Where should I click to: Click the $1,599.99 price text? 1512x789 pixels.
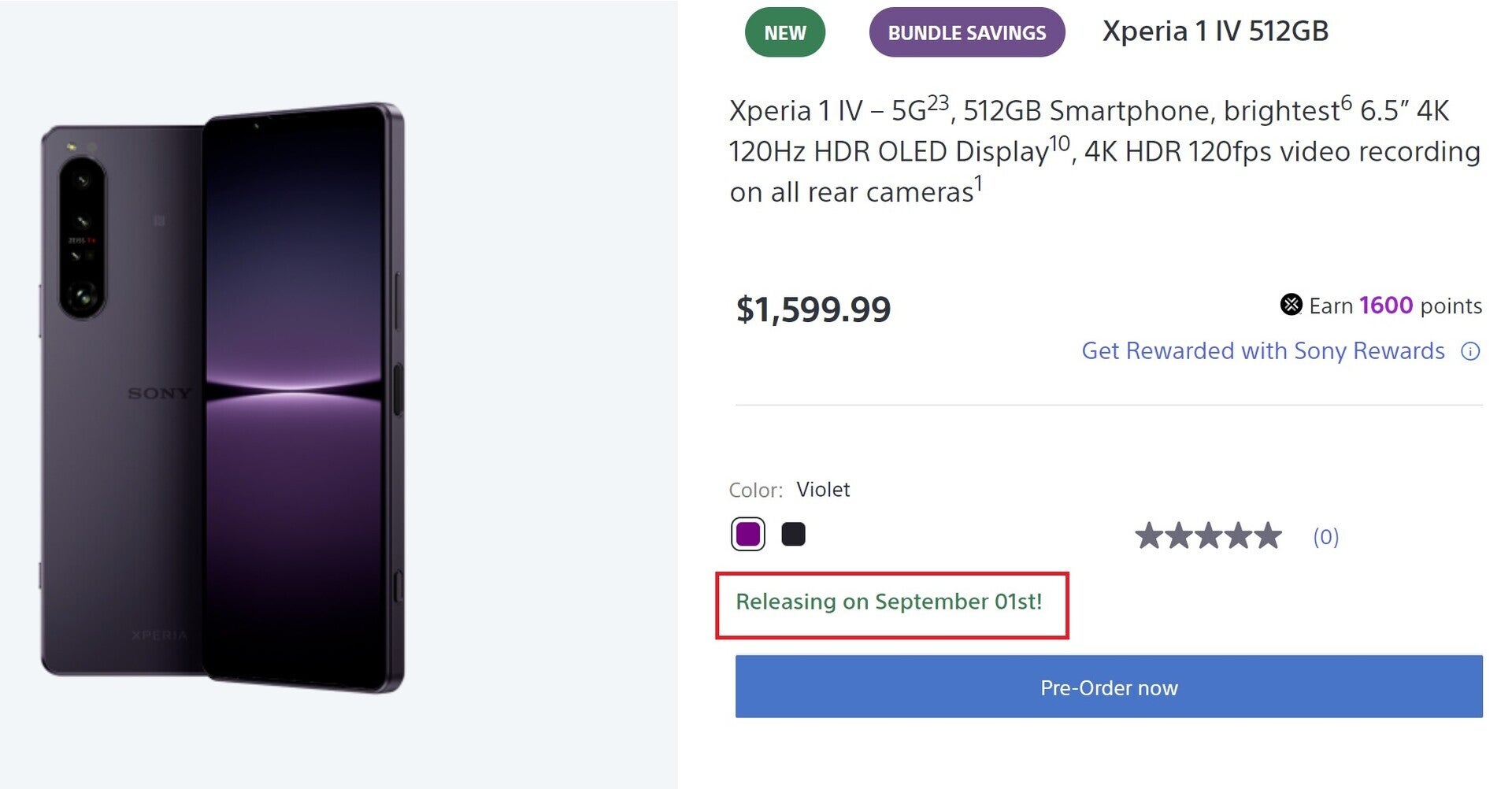click(x=813, y=308)
